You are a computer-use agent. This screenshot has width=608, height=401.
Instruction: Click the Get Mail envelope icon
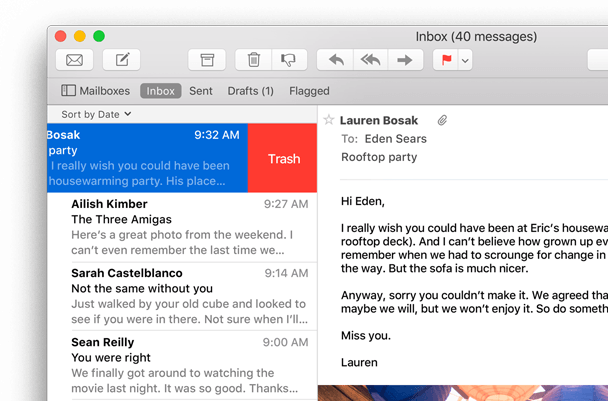pos(74,60)
